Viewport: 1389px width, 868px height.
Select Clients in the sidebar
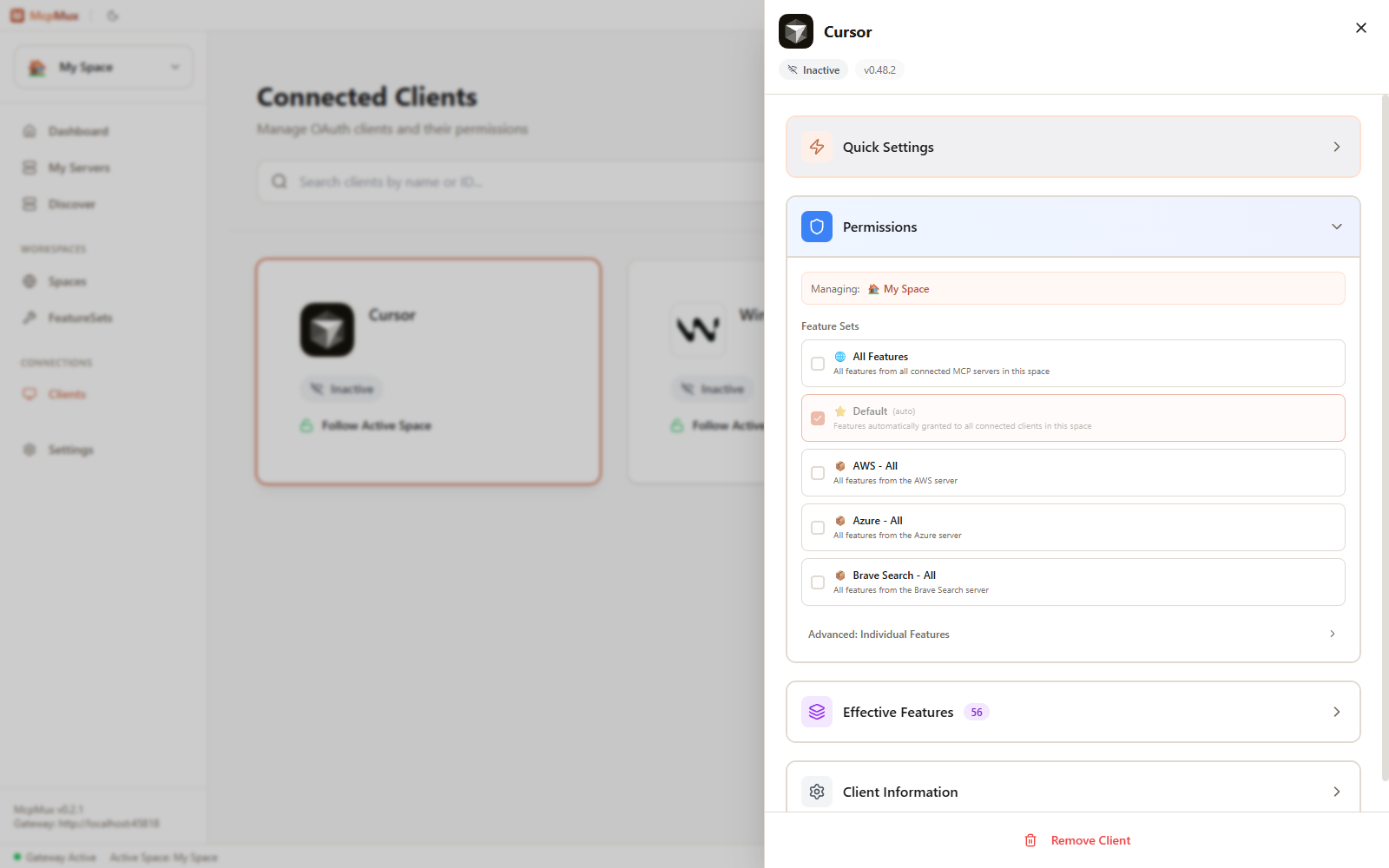pos(67,393)
